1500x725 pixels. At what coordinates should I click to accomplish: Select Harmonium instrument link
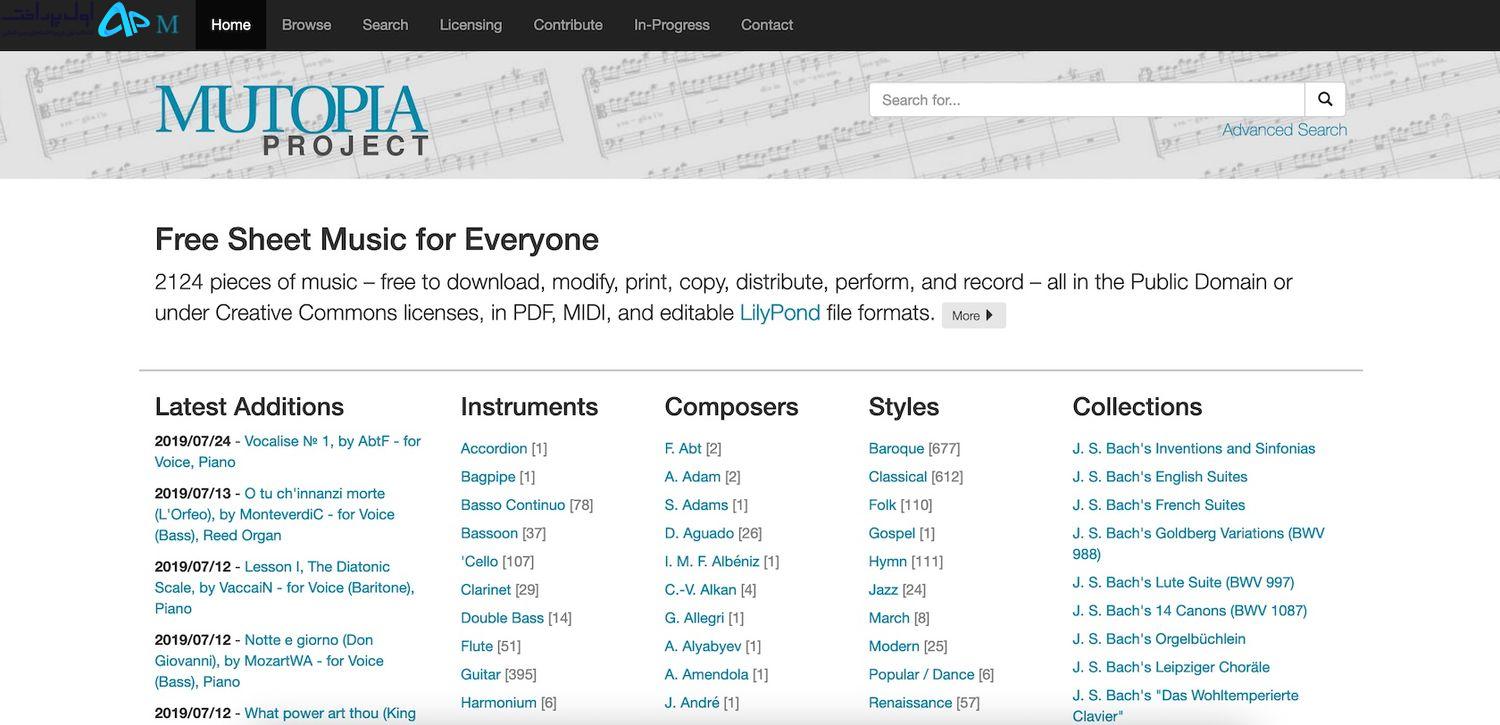coord(499,702)
